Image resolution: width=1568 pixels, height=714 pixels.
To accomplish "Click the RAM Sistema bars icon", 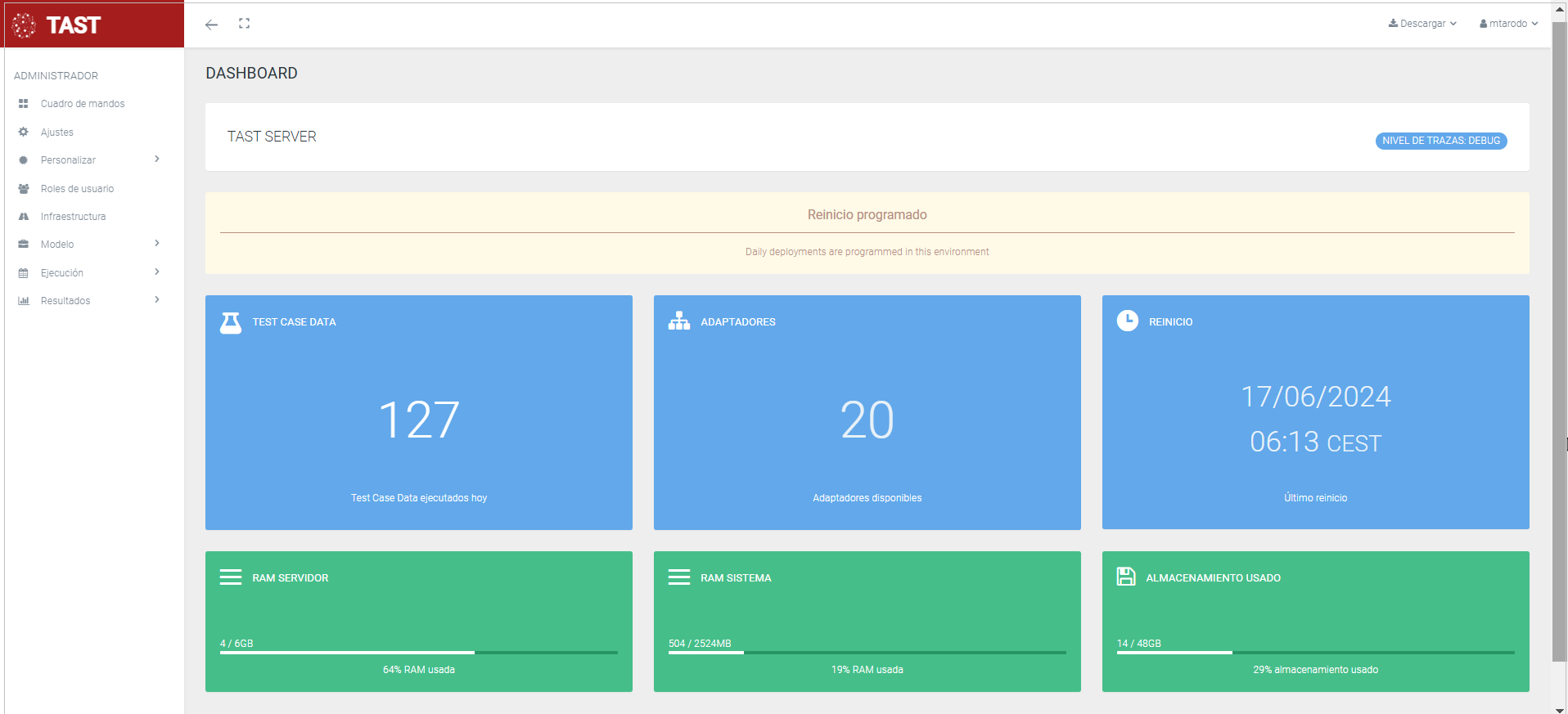I will pos(679,577).
